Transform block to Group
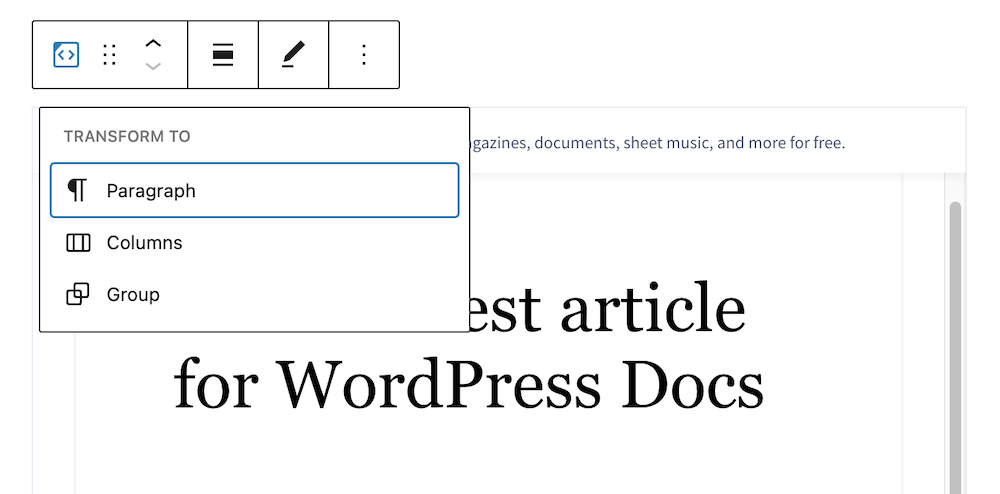Viewport: 1000px width, 494px height. click(254, 294)
